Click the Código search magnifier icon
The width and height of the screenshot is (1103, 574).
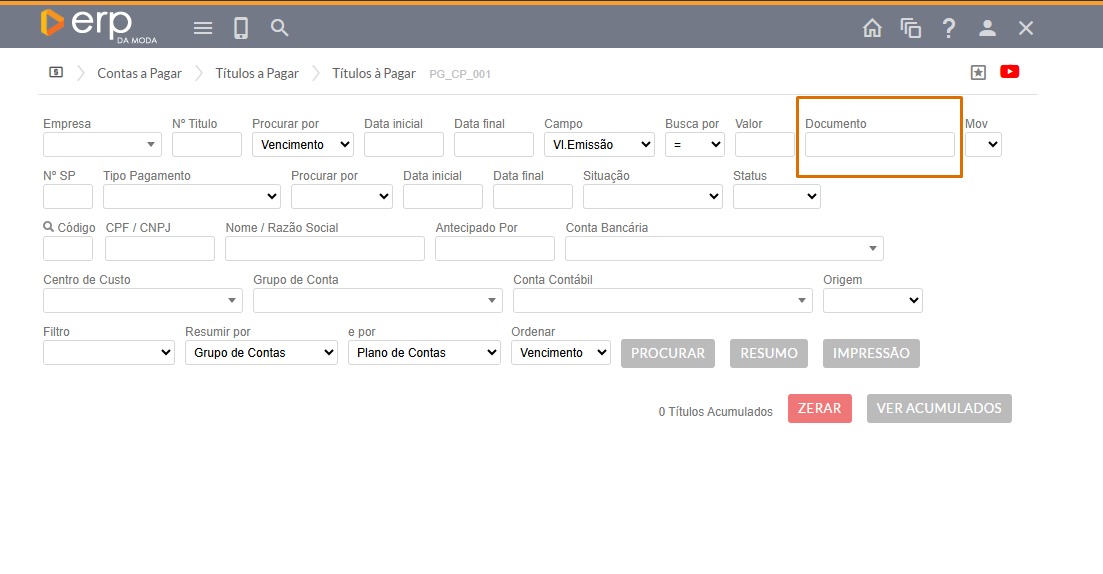pos(48,227)
